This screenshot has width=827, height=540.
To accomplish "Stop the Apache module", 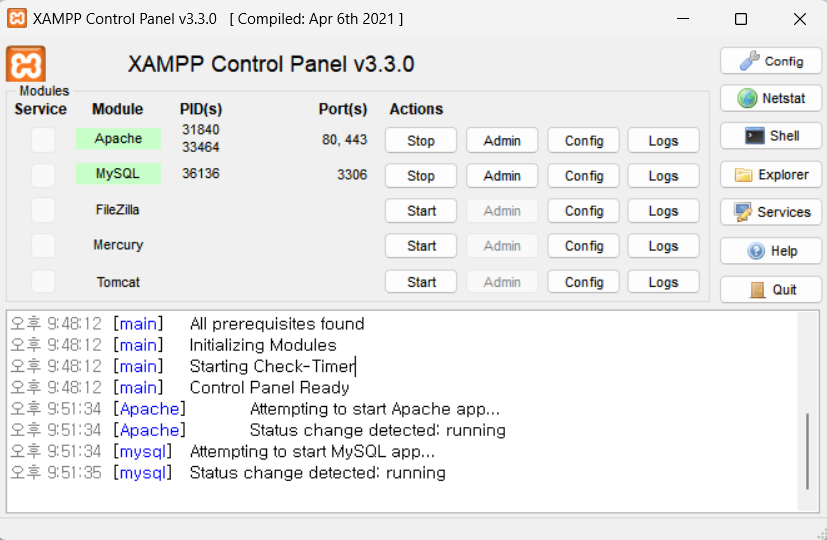I will 420,140.
